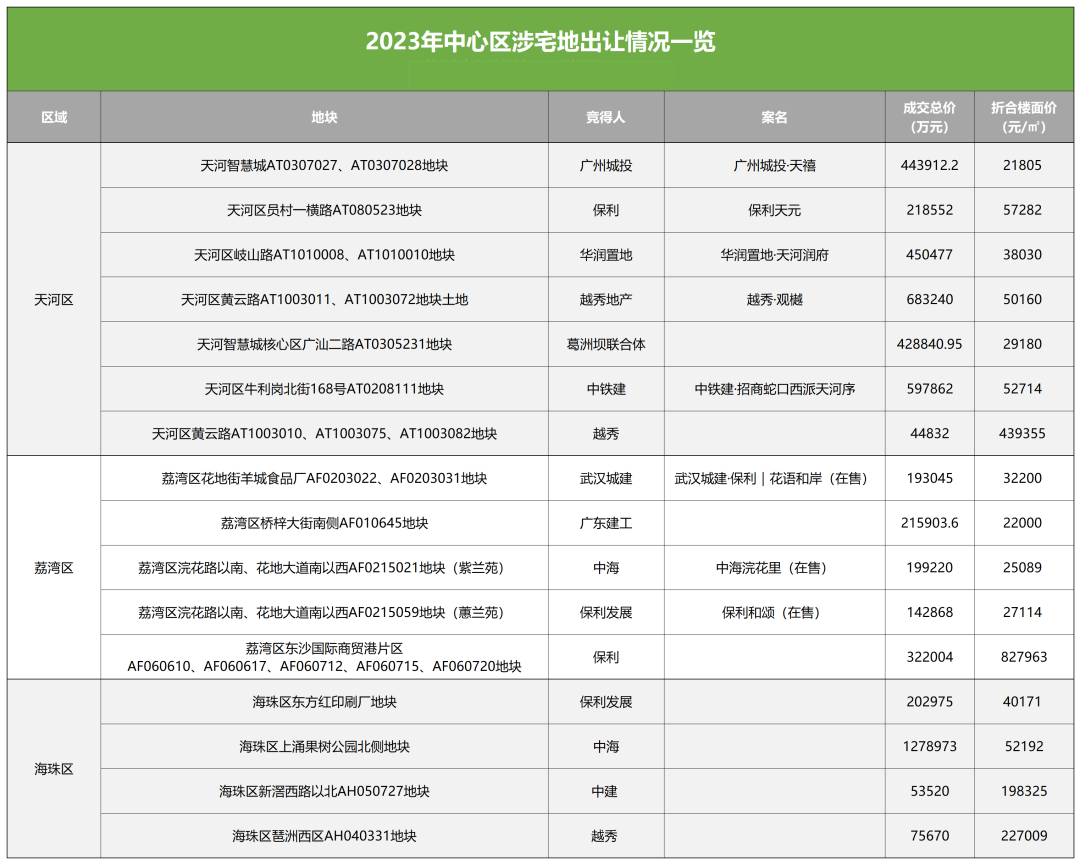This screenshot has width=1080, height=865.
Task: Select the 案名 column header
Action: [772, 117]
